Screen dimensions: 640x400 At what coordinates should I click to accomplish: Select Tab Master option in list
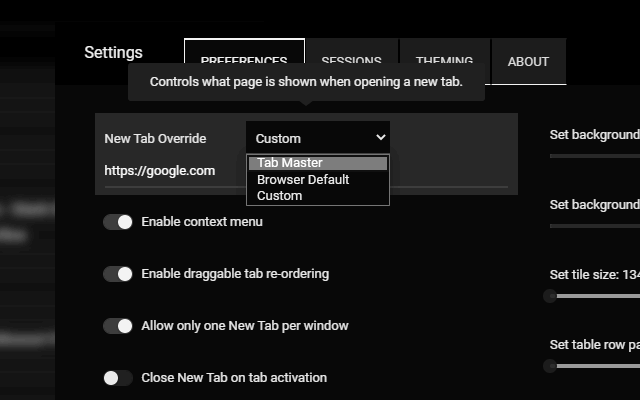pyautogui.click(x=318, y=163)
